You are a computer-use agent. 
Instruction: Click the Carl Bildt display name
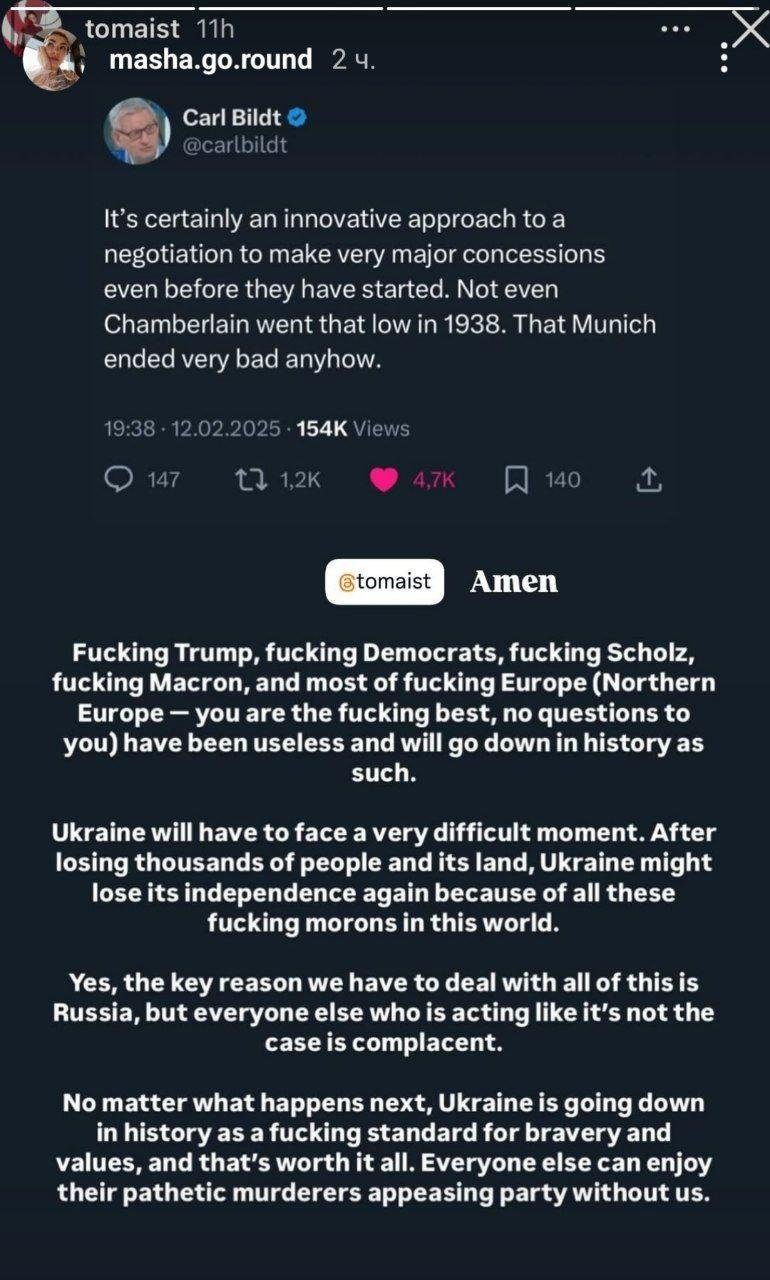pyautogui.click(x=231, y=117)
